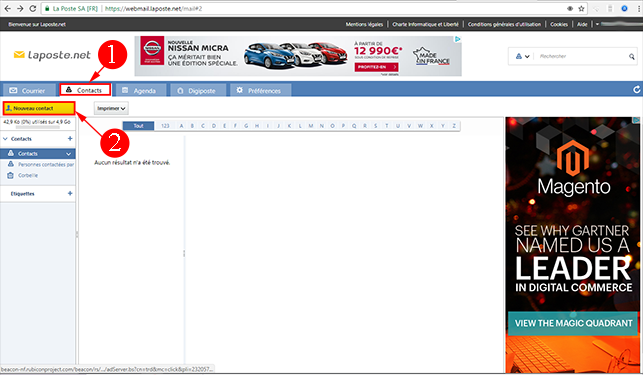The image size is (643, 375).
Task: Go back using browser back arrow
Action: tap(7, 8)
